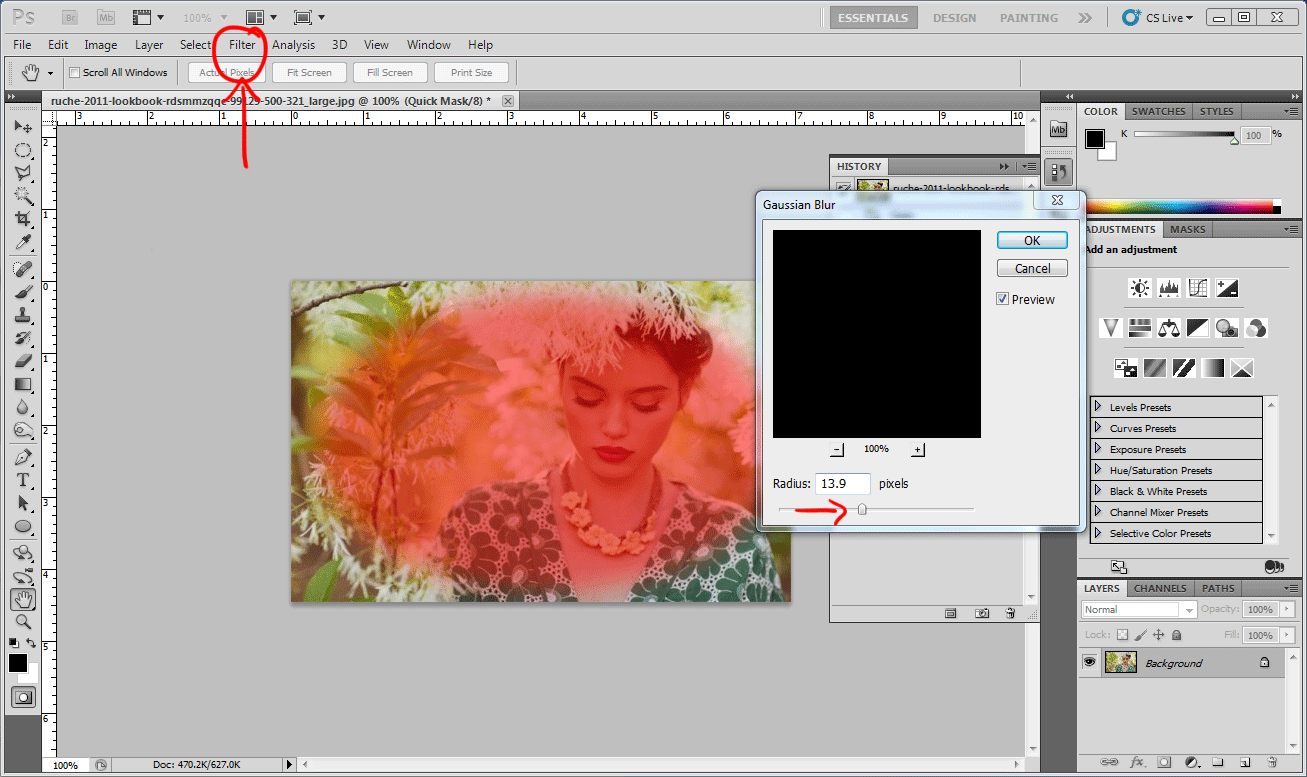Click the Gaussian Blur radius slider handle
Screen dimensions: 1307x777
coord(862,510)
